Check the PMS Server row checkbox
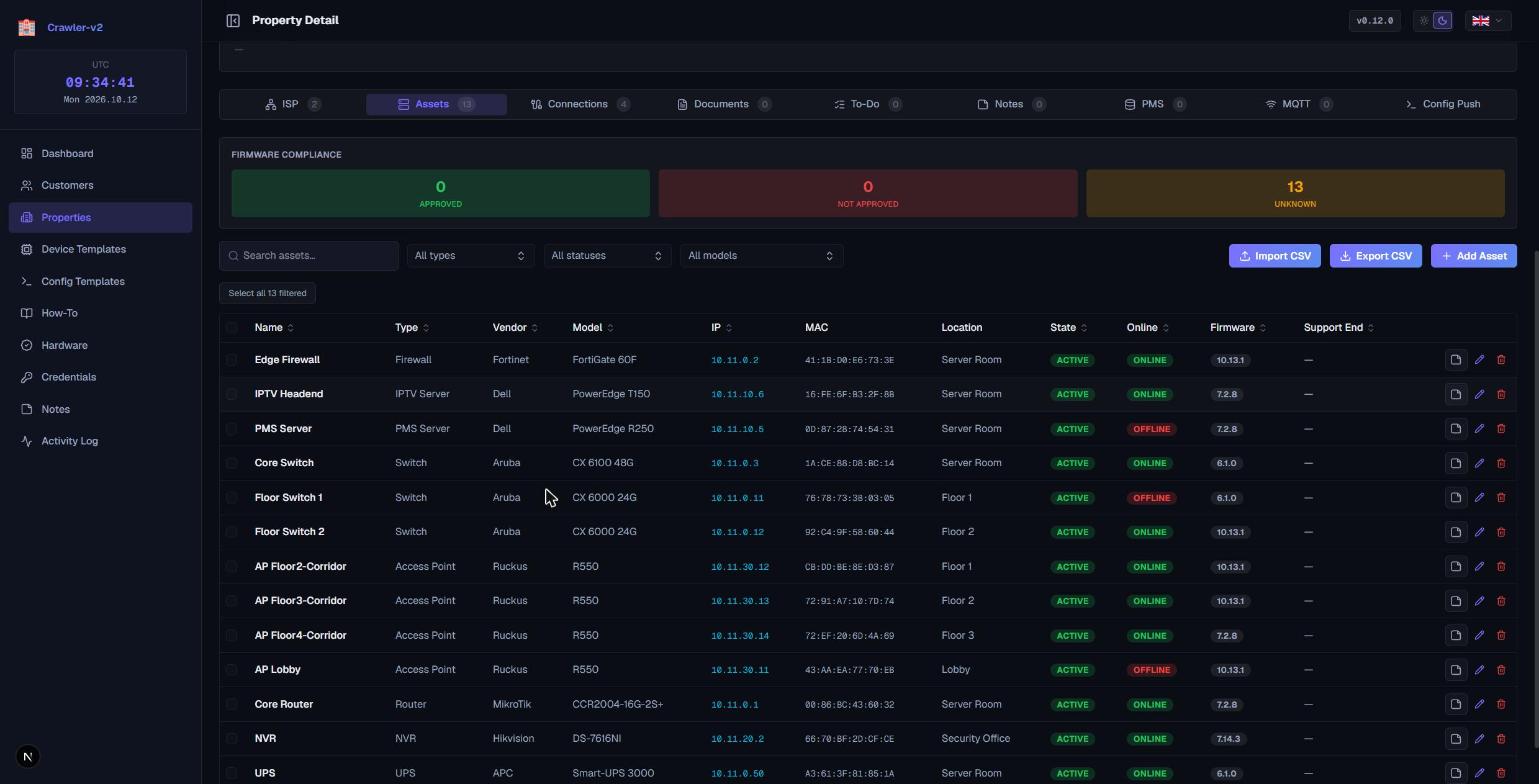 click(x=232, y=429)
